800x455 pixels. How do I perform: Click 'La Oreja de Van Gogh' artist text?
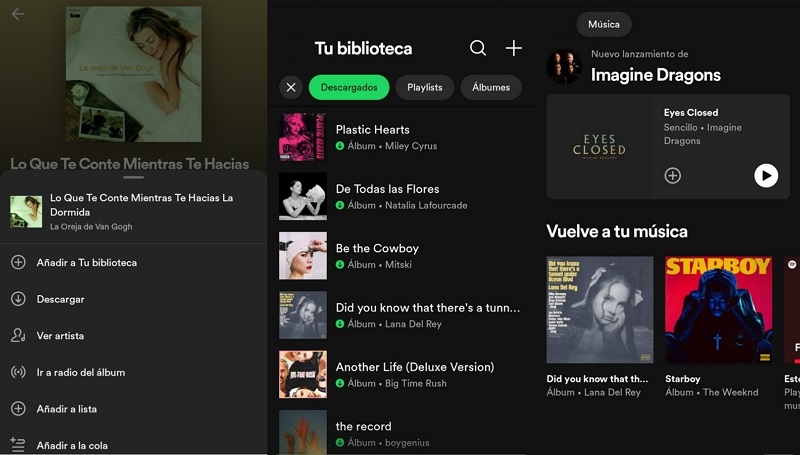[x=91, y=226]
